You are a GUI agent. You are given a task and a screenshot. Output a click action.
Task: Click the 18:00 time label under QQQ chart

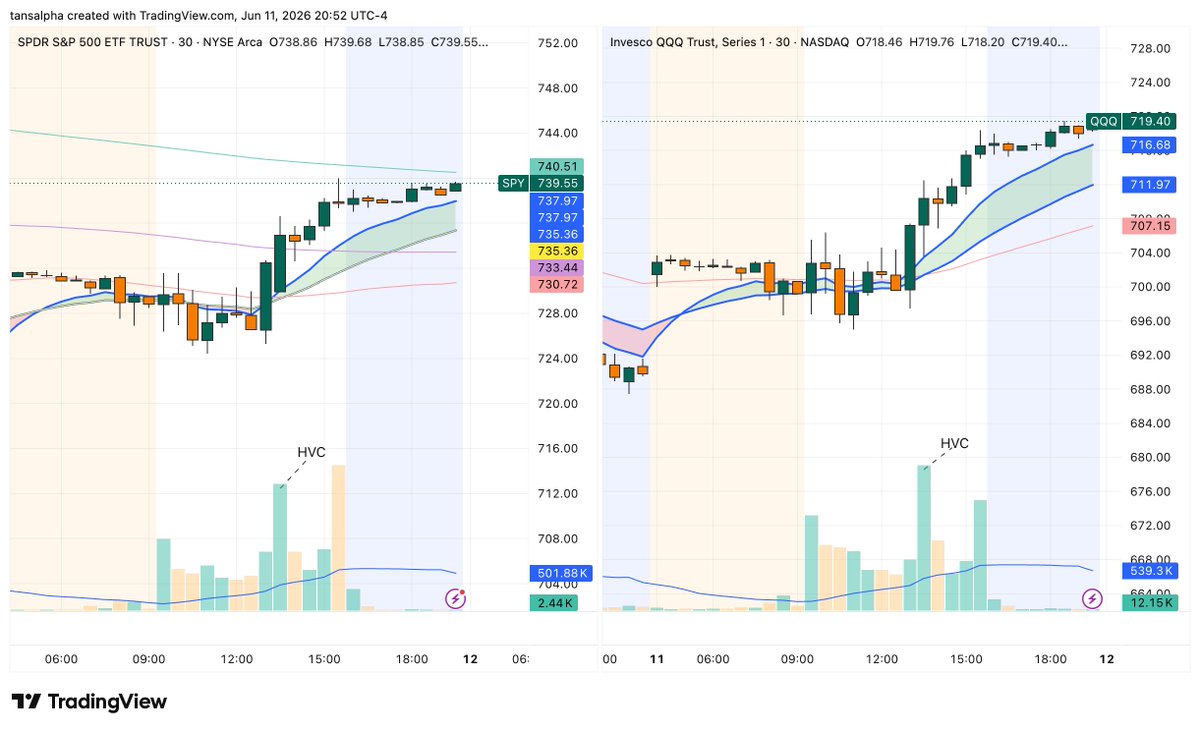1050,660
